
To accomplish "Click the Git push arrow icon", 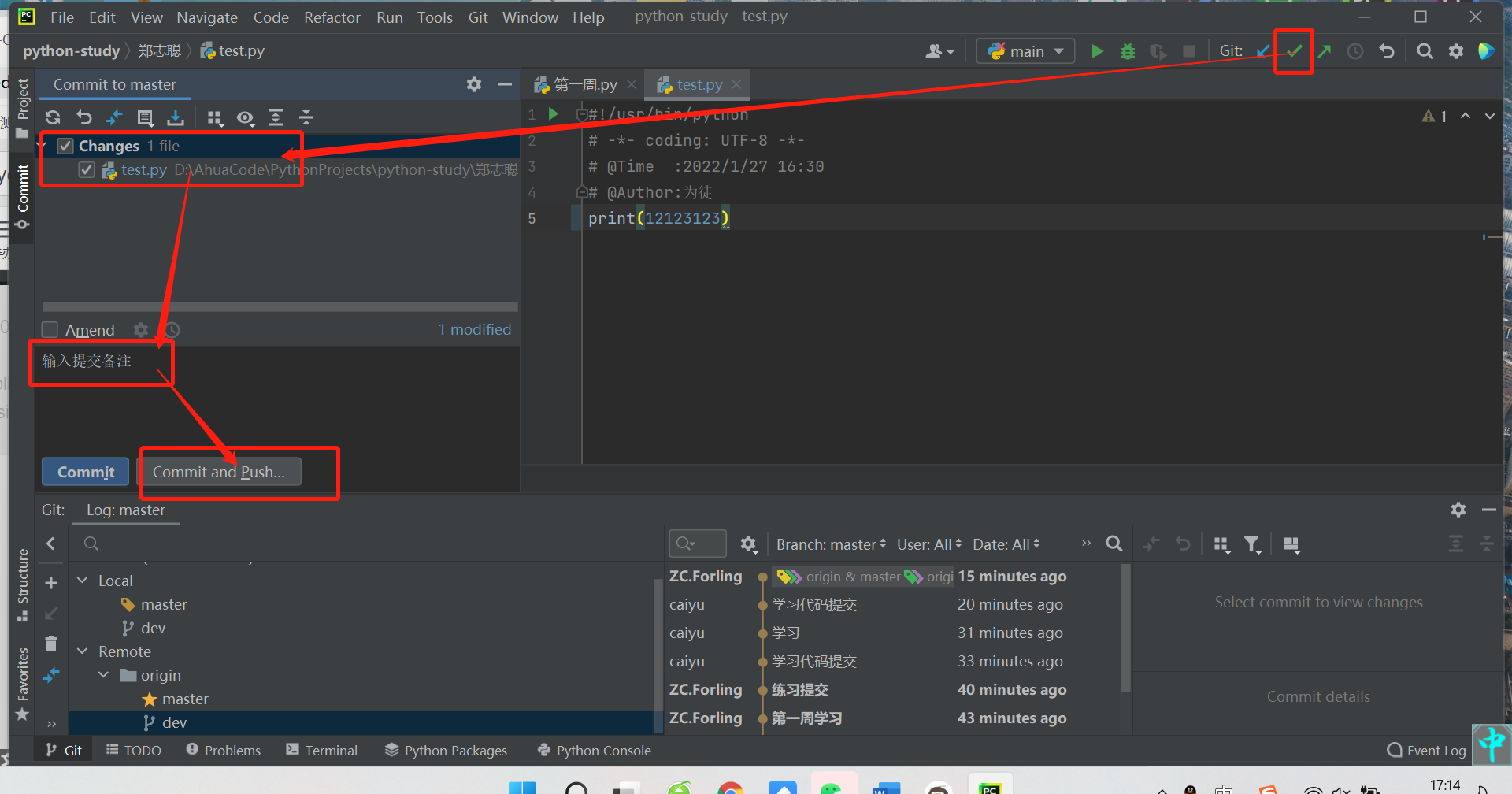I will pos(1325,51).
